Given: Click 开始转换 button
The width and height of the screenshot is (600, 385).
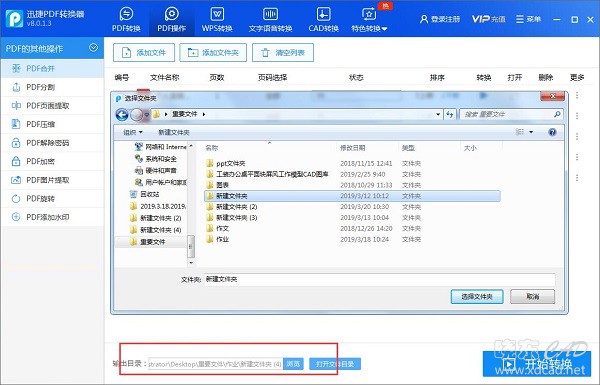Looking at the screenshot, I should (536, 364).
